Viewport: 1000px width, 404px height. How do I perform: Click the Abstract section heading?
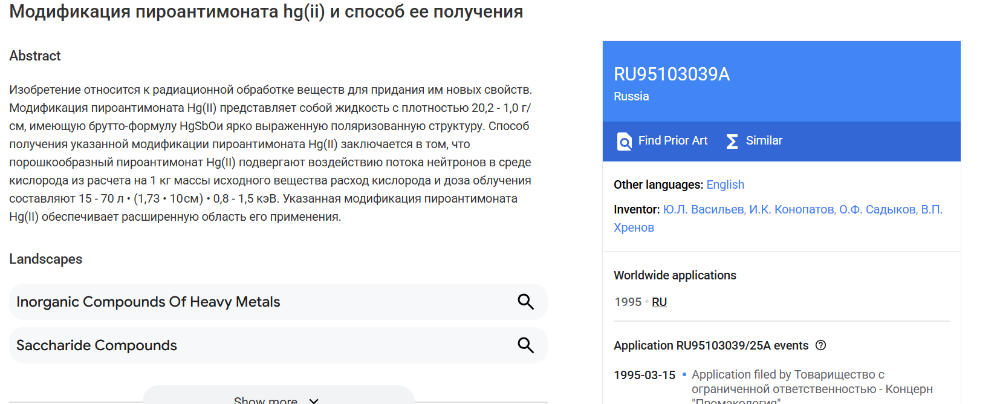35,56
